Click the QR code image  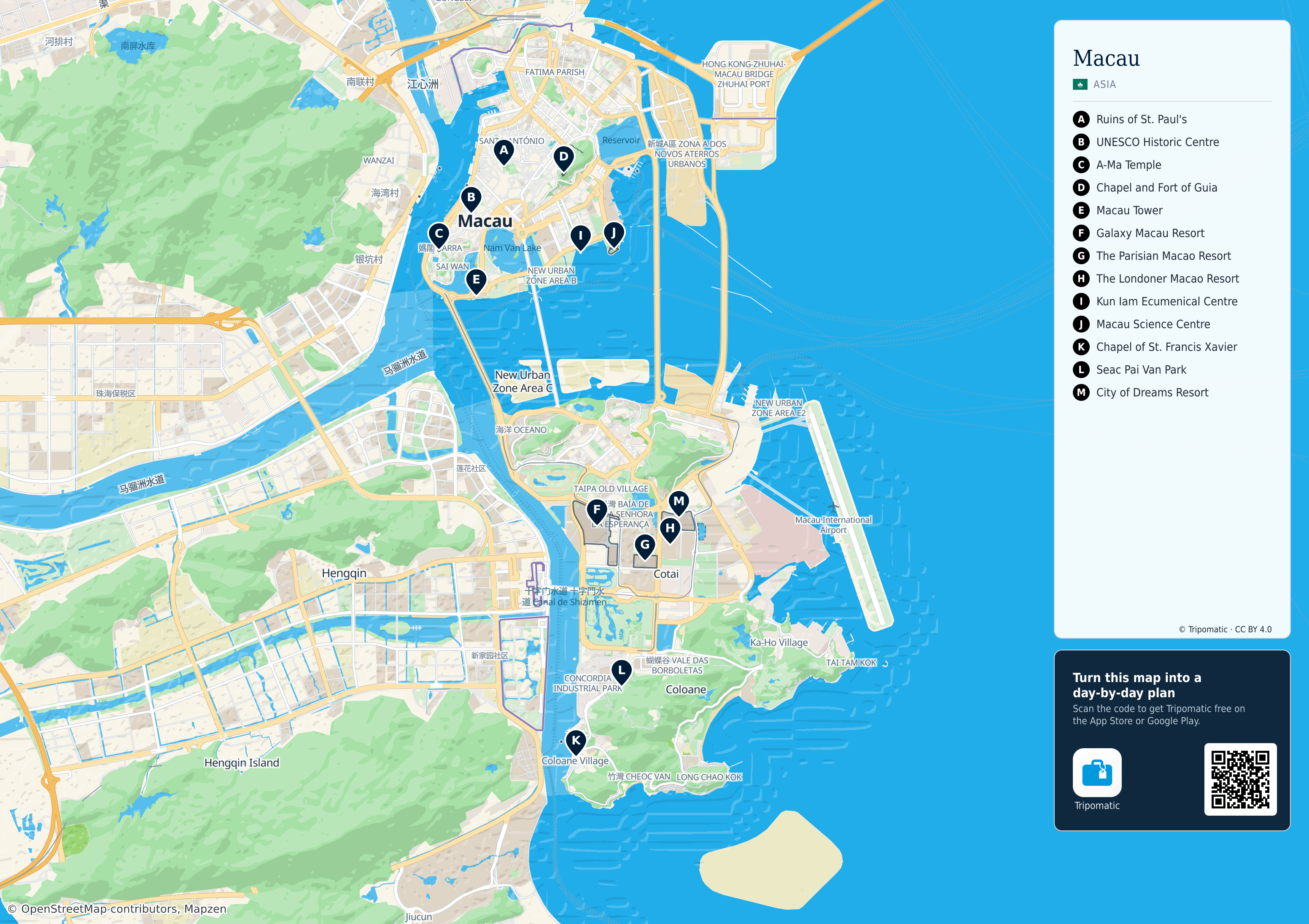(1240, 779)
